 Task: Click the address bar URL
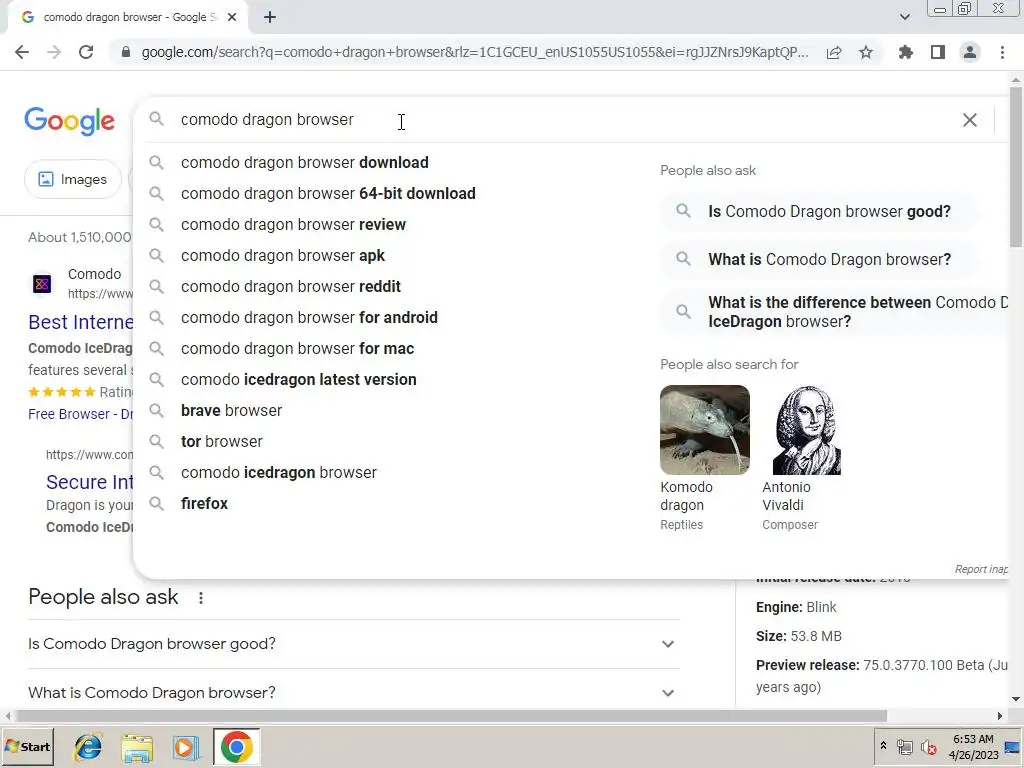point(475,52)
